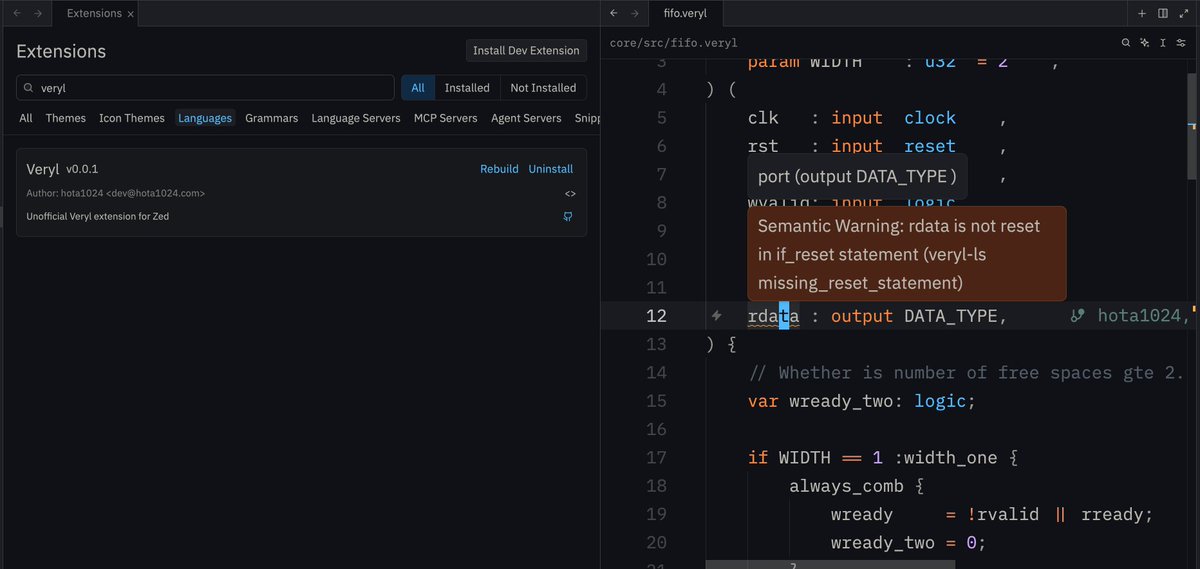Click the Install Dev Extension button
Image resolution: width=1200 pixels, height=569 pixels.
pyautogui.click(x=526, y=50)
